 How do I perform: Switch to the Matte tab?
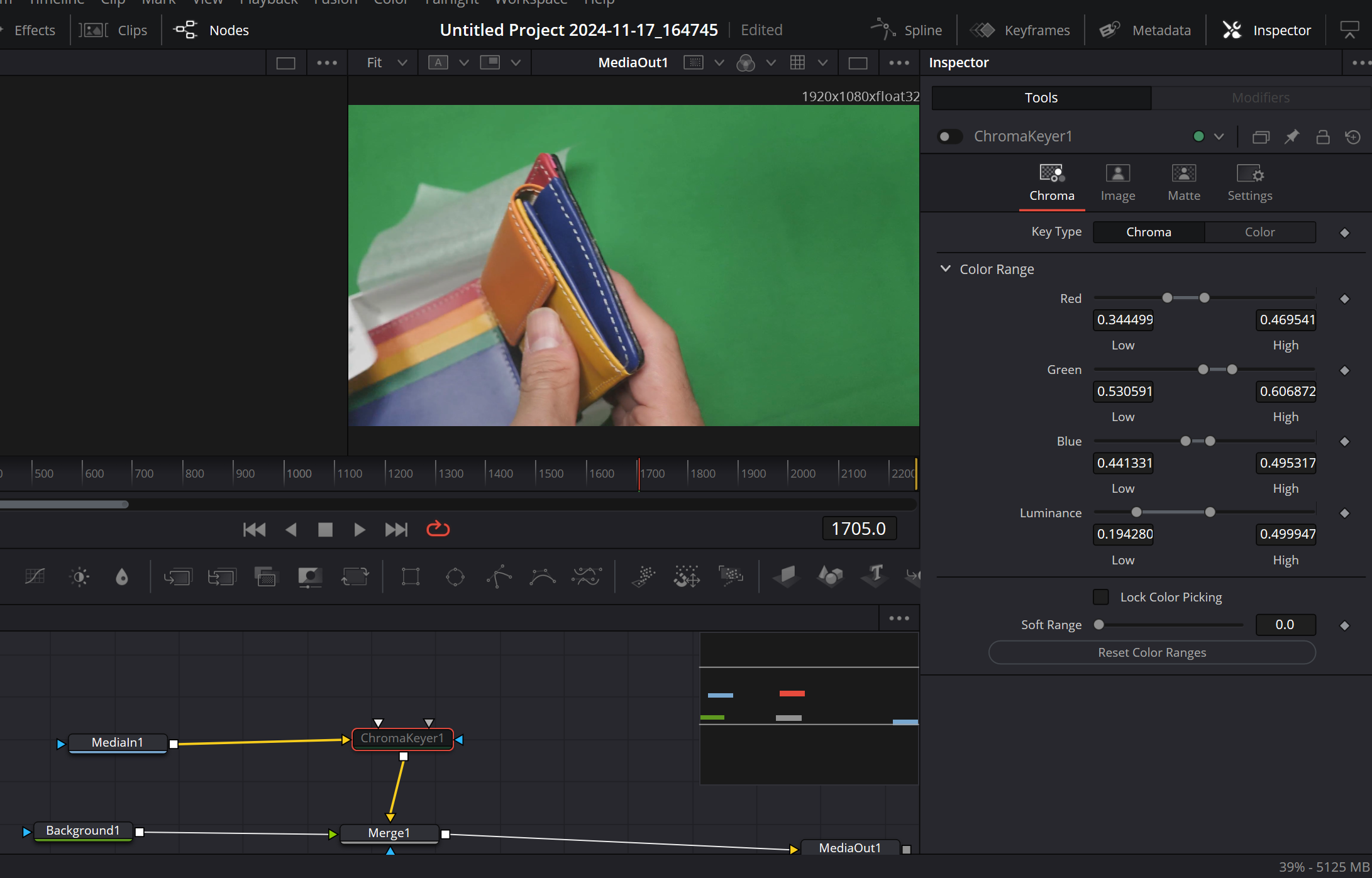click(1183, 182)
